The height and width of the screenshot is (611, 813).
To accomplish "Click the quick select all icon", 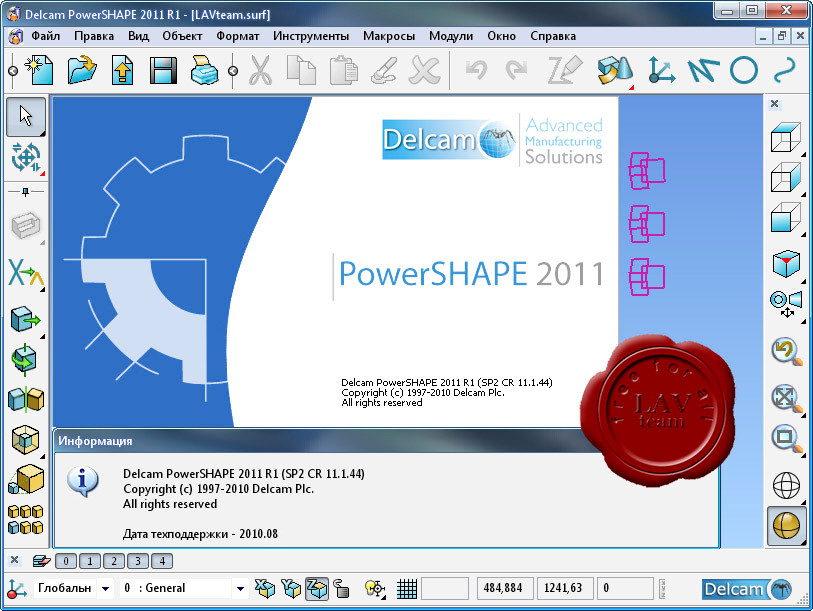I will click(x=26, y=158).
